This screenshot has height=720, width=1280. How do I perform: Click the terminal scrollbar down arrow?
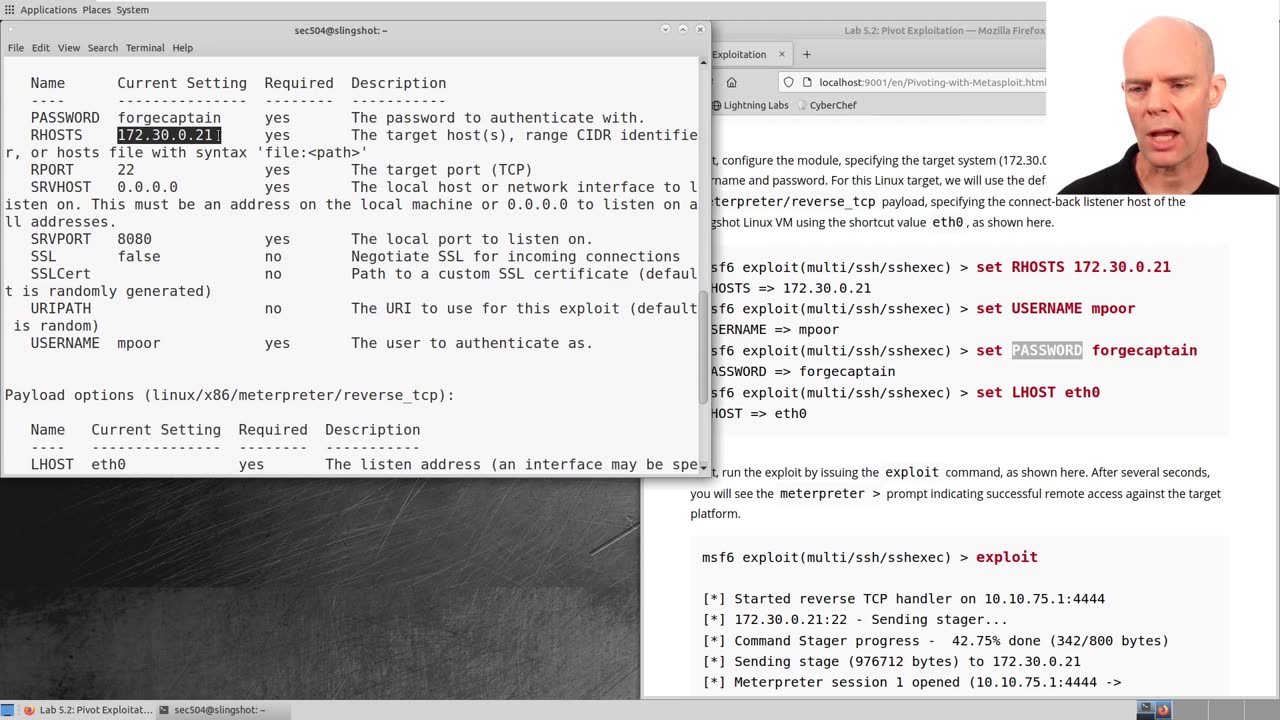(x=704, y=467)
